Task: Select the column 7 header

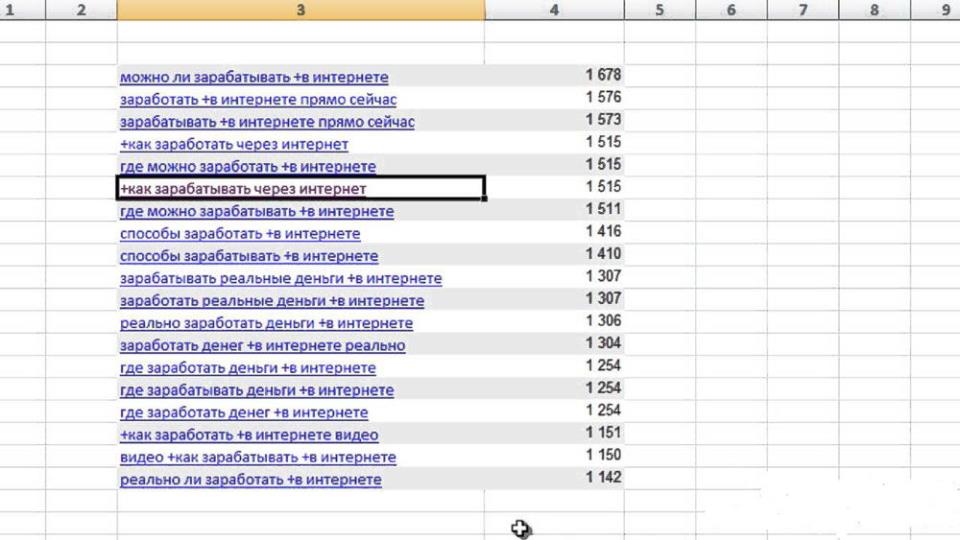Action: (x=803, y=10)
